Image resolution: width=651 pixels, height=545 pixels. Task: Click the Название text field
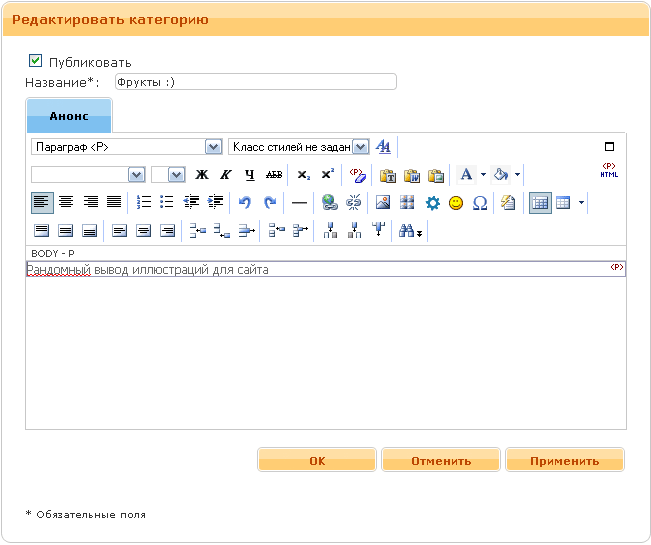point(255,82)
